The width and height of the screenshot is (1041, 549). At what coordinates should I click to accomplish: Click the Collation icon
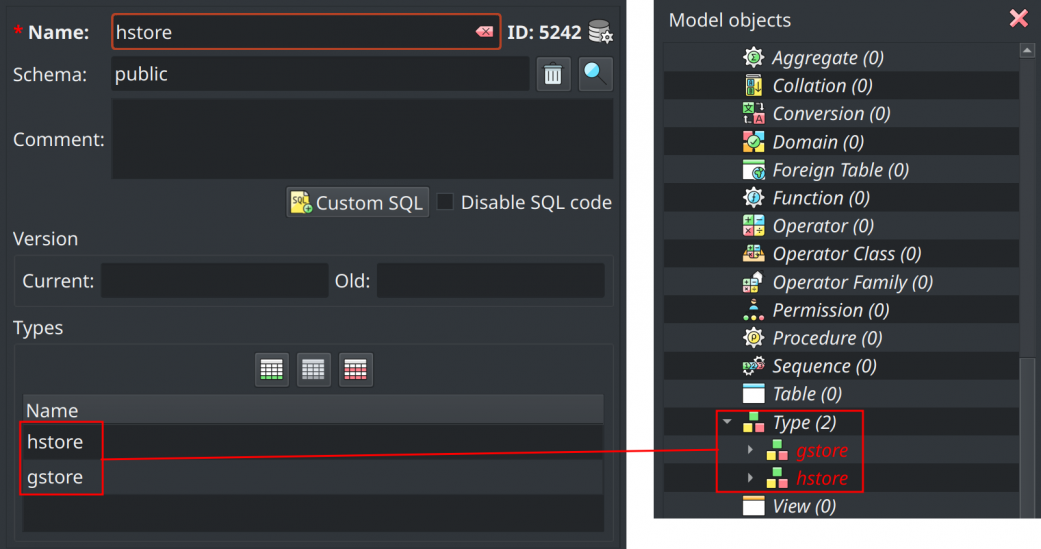[754, 86]
